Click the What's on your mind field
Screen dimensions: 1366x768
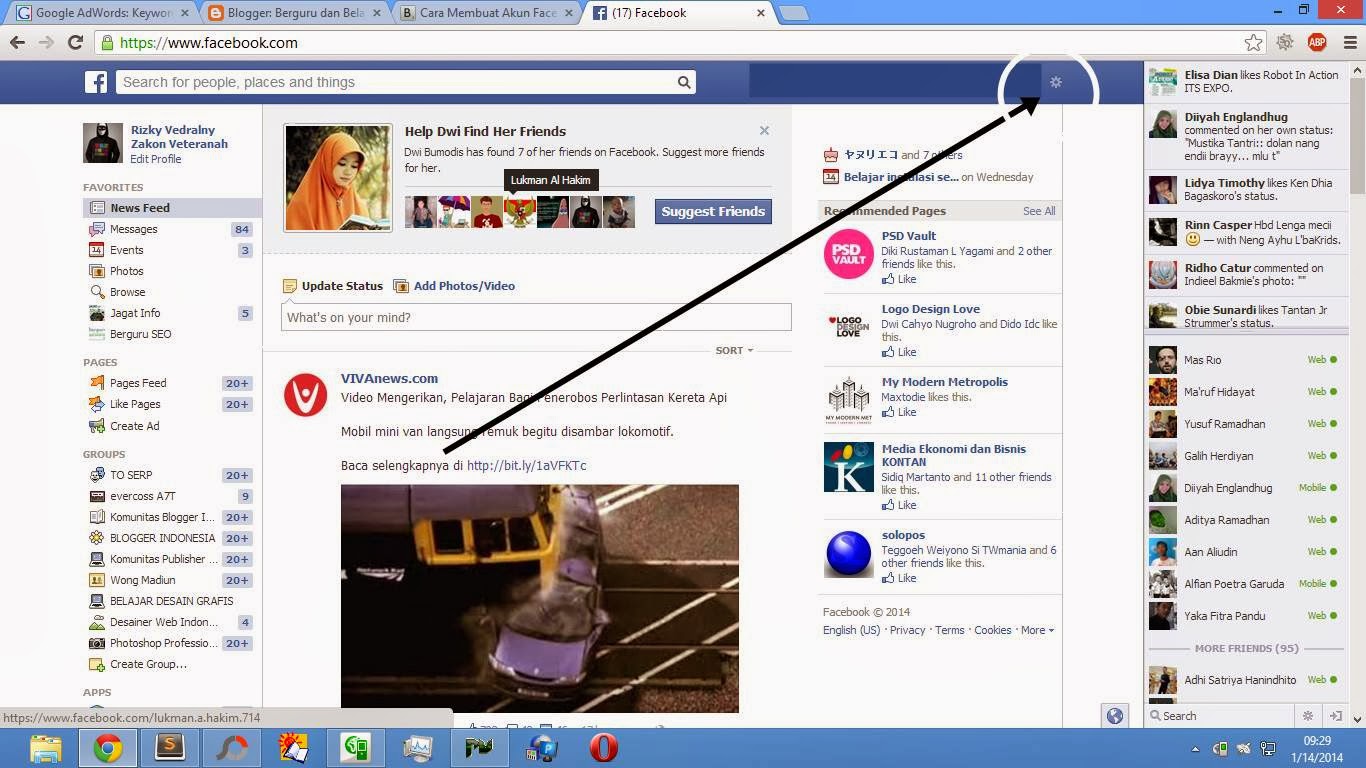point(536,317)
